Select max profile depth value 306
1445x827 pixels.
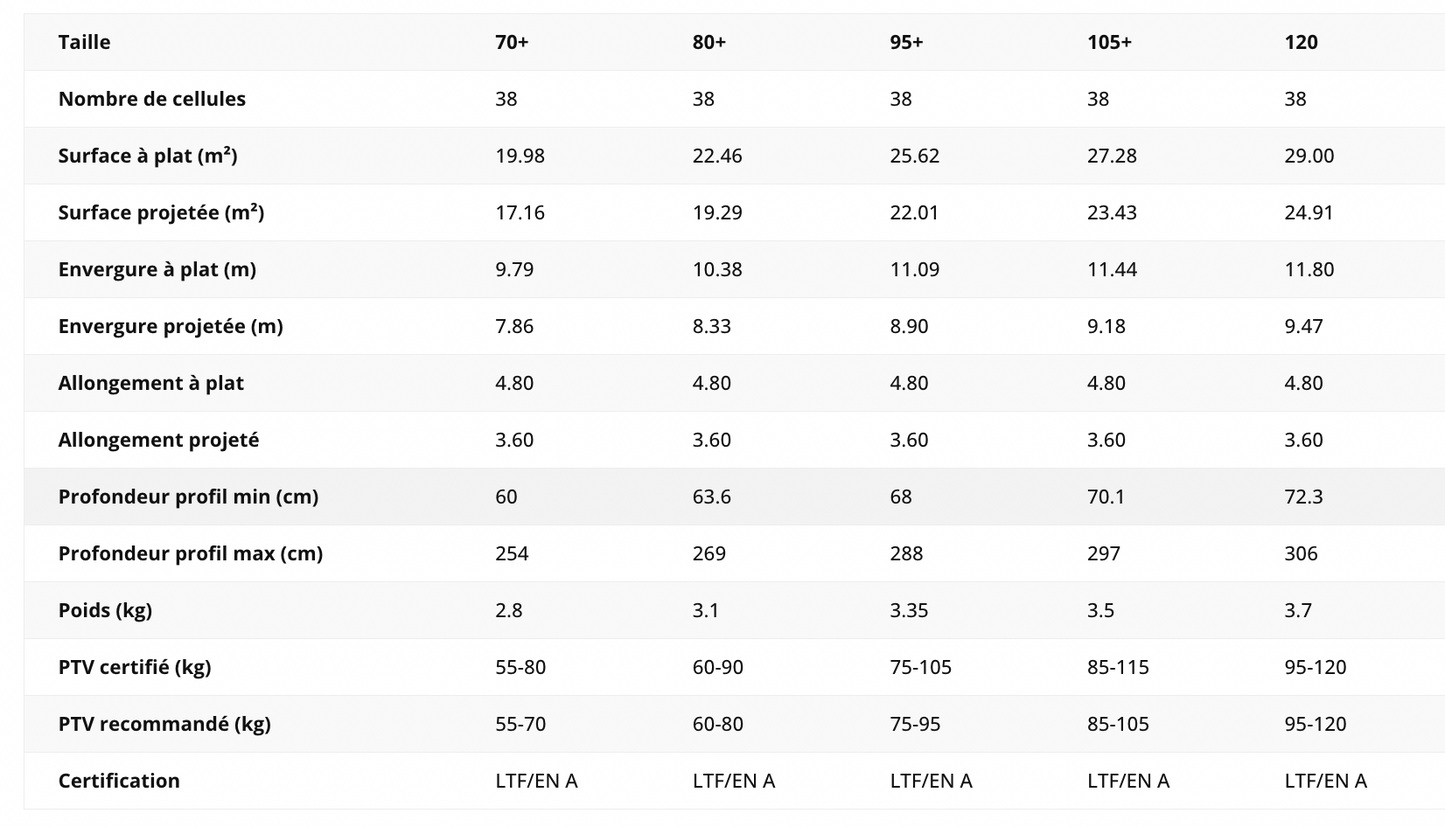click(1300, 554)
